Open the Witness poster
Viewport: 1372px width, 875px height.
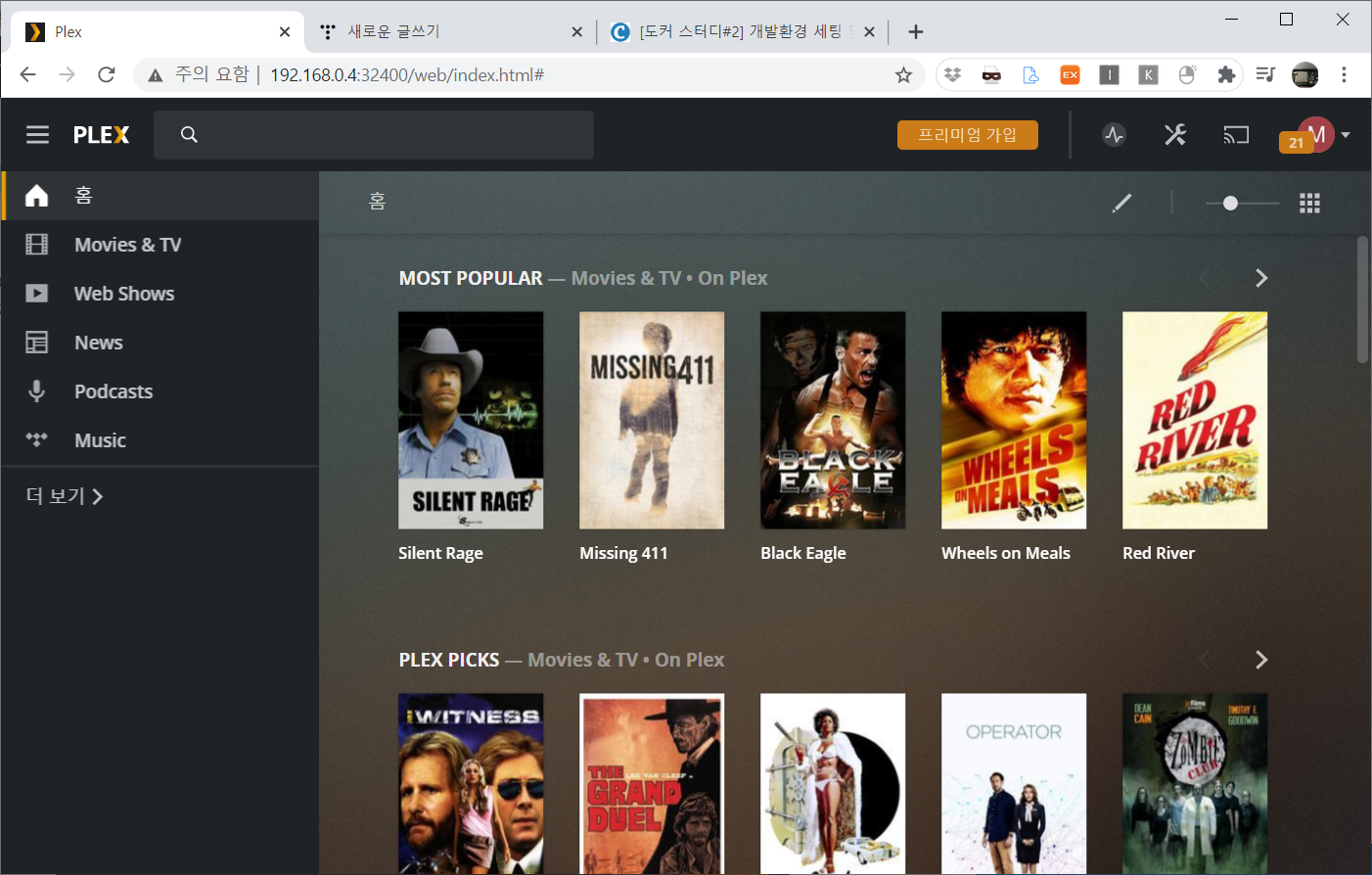click(x=471, y=784)
